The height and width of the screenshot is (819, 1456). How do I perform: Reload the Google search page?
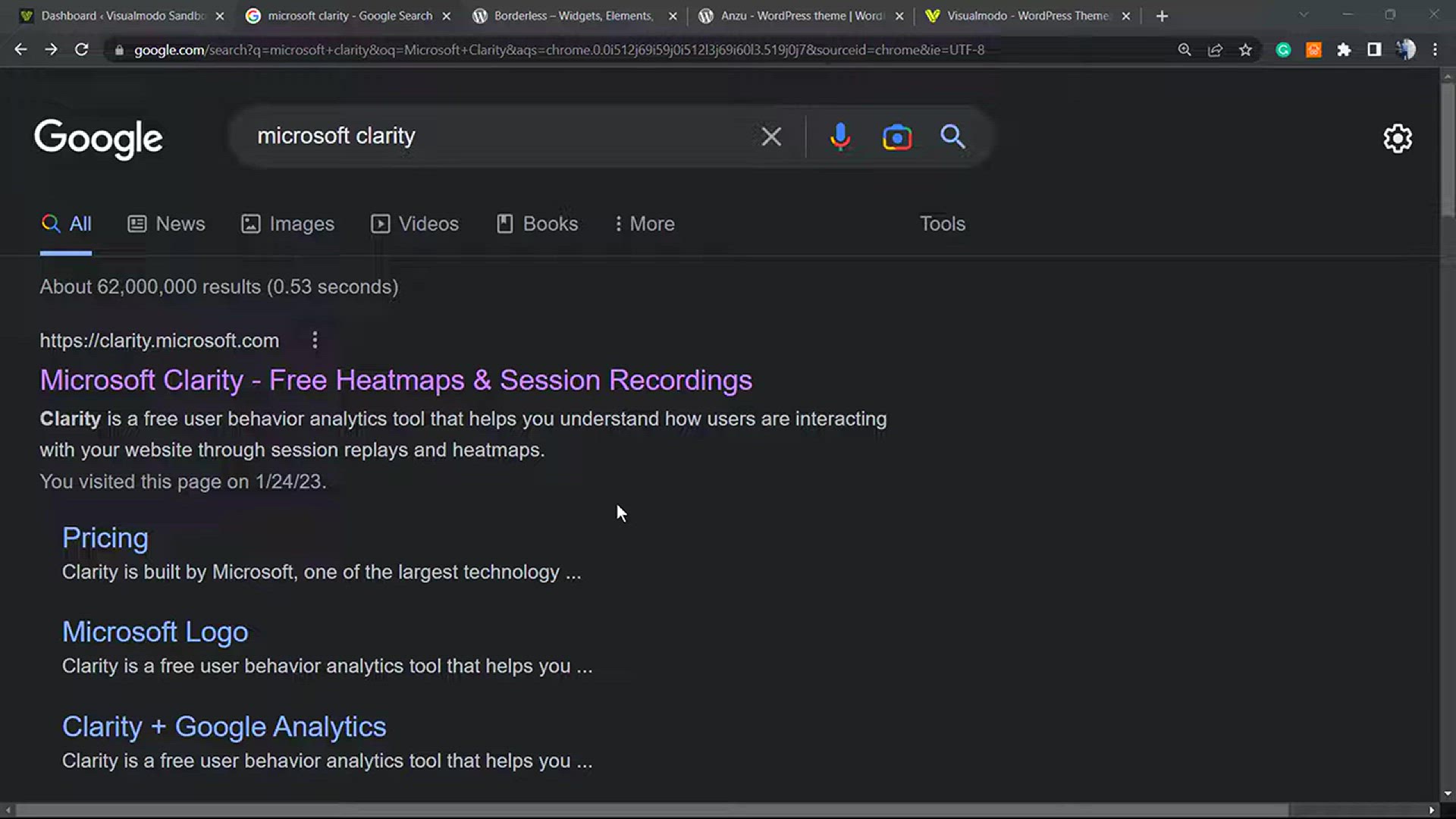[x=81, y=49]
